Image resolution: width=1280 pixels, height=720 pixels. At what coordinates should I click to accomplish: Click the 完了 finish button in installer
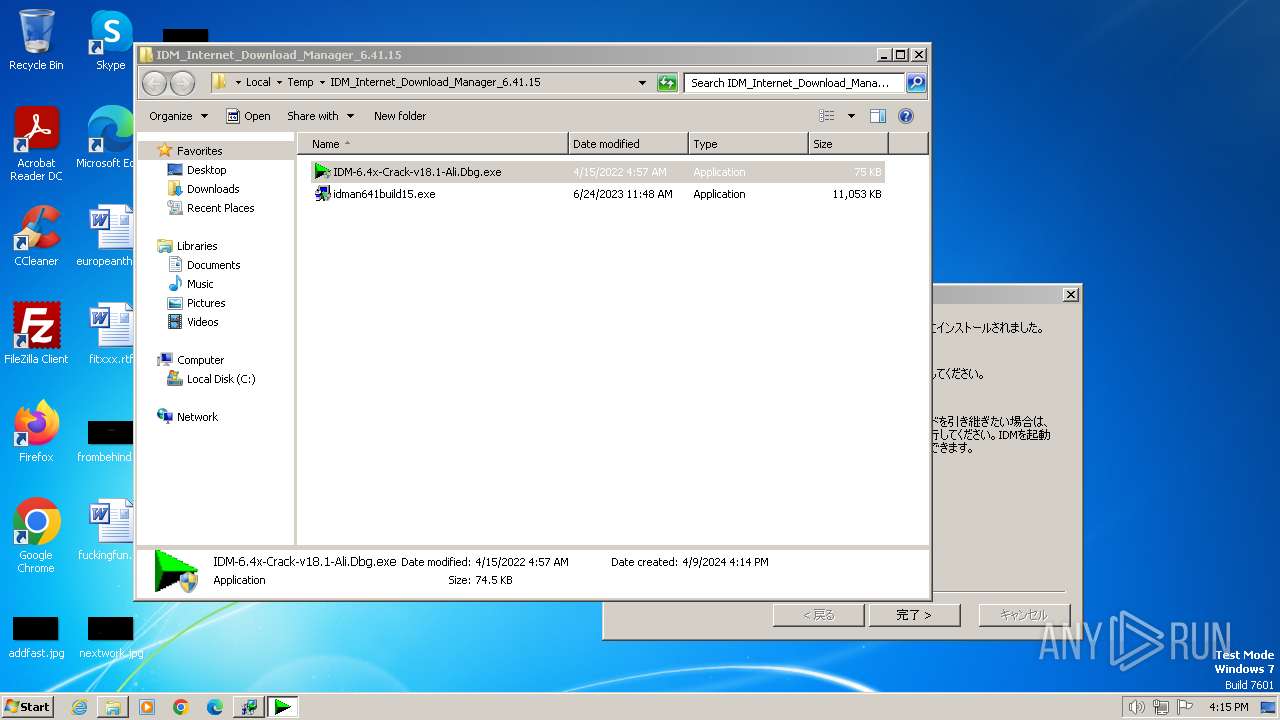pos(914,615)
